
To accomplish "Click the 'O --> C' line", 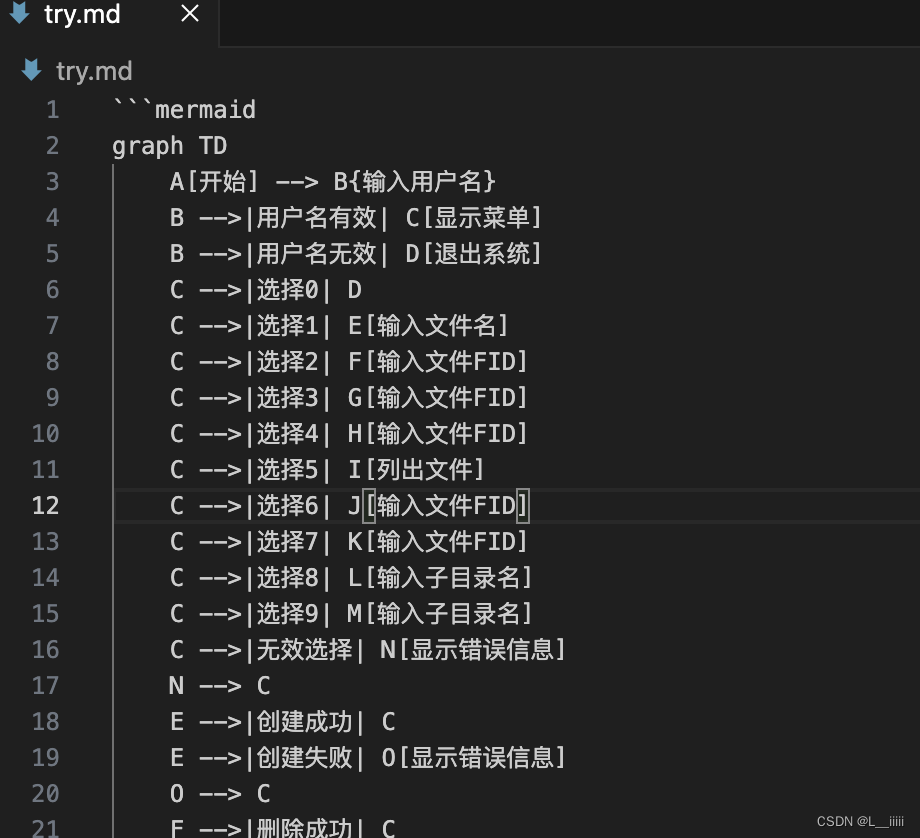I will [220, 793].
